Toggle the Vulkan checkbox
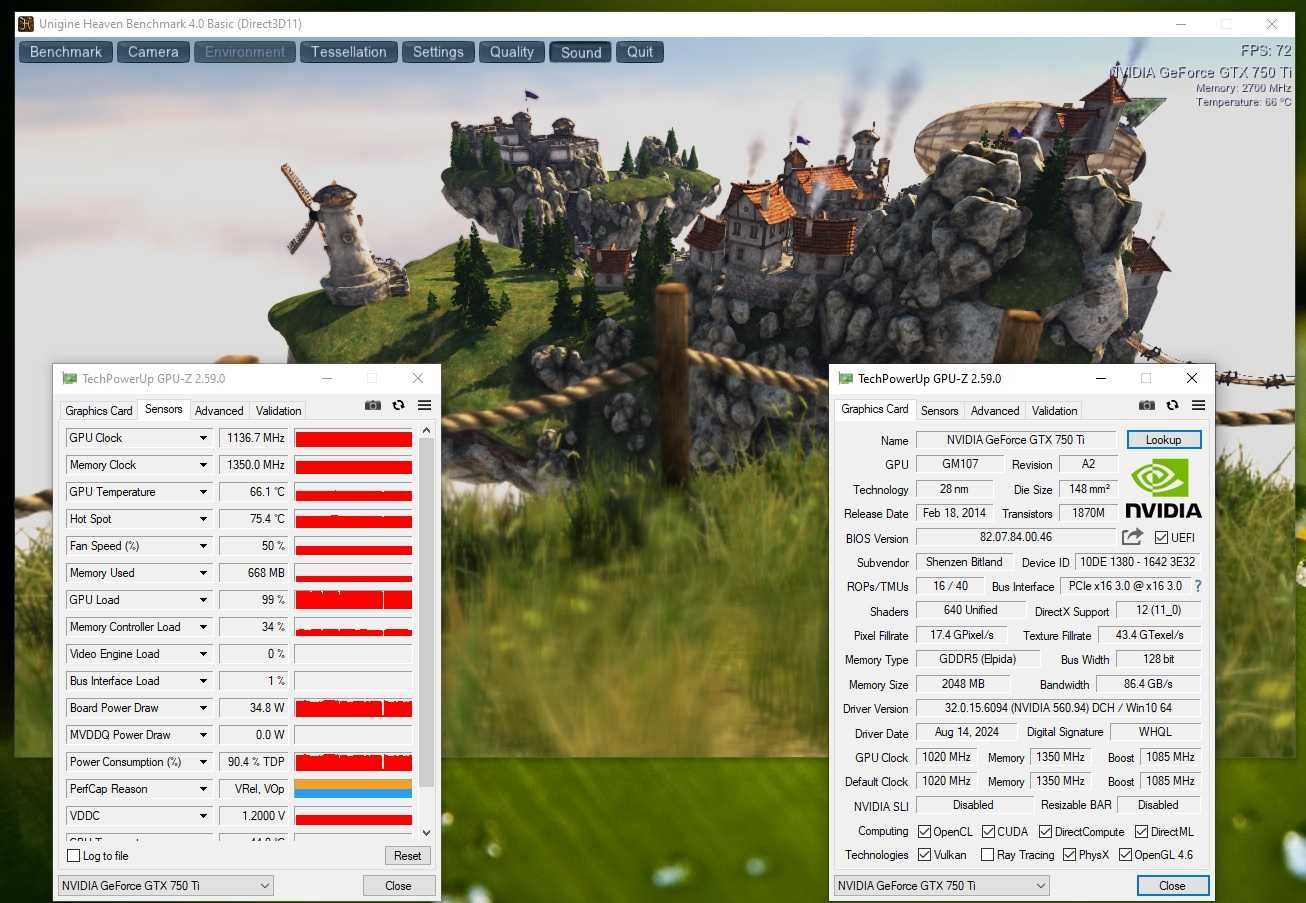Image resolution: width=1306 pixels, height=903 pixels. tap(924, 855)
